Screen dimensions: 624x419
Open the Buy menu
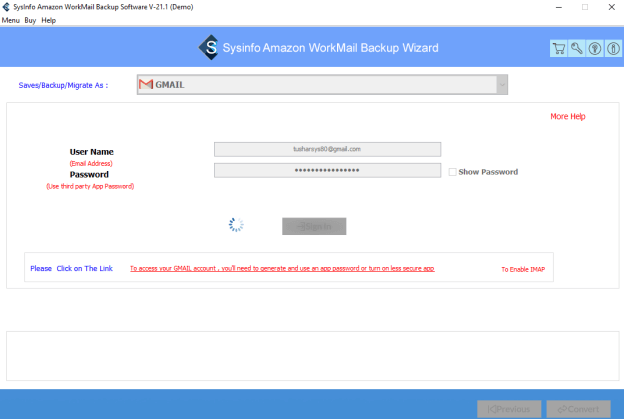(30, 20)
